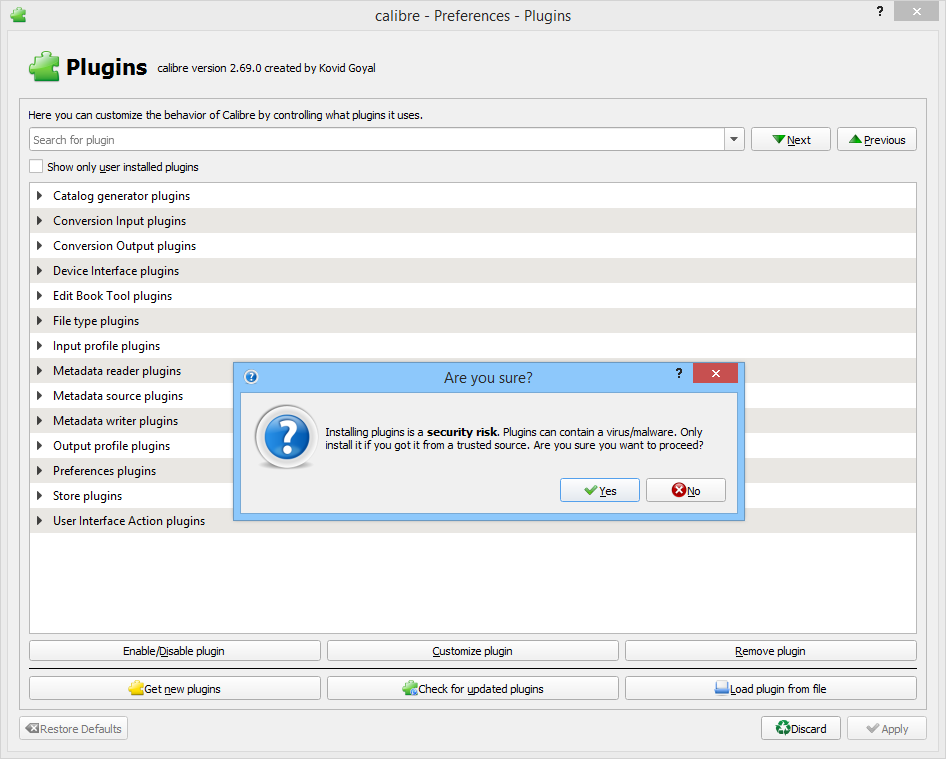
Task: Expand Input profile plugins
Action: coord(39,346)
